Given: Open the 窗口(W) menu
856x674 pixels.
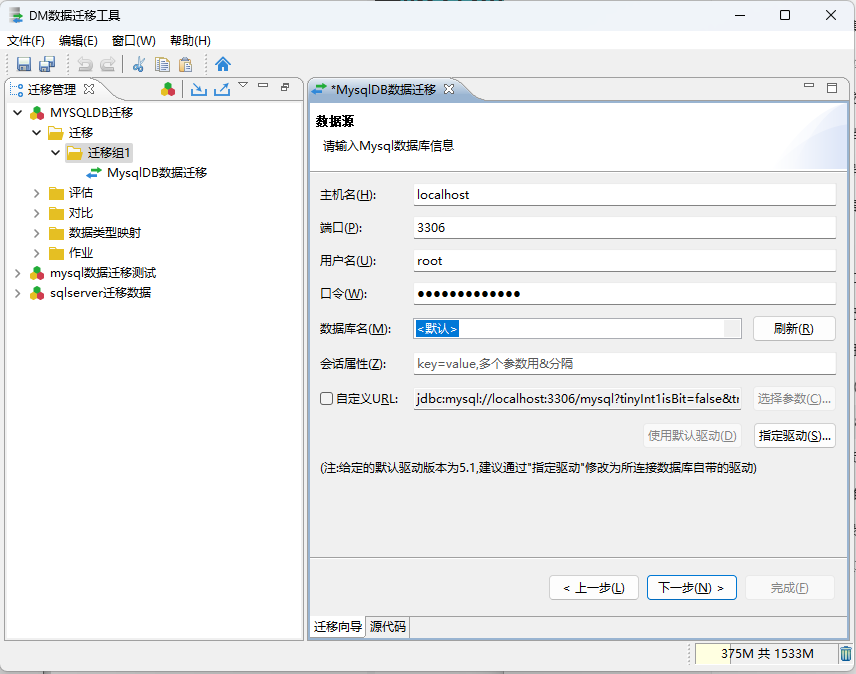Looking at the screenshot, I should pyautogui.click(x=134, y=41).
